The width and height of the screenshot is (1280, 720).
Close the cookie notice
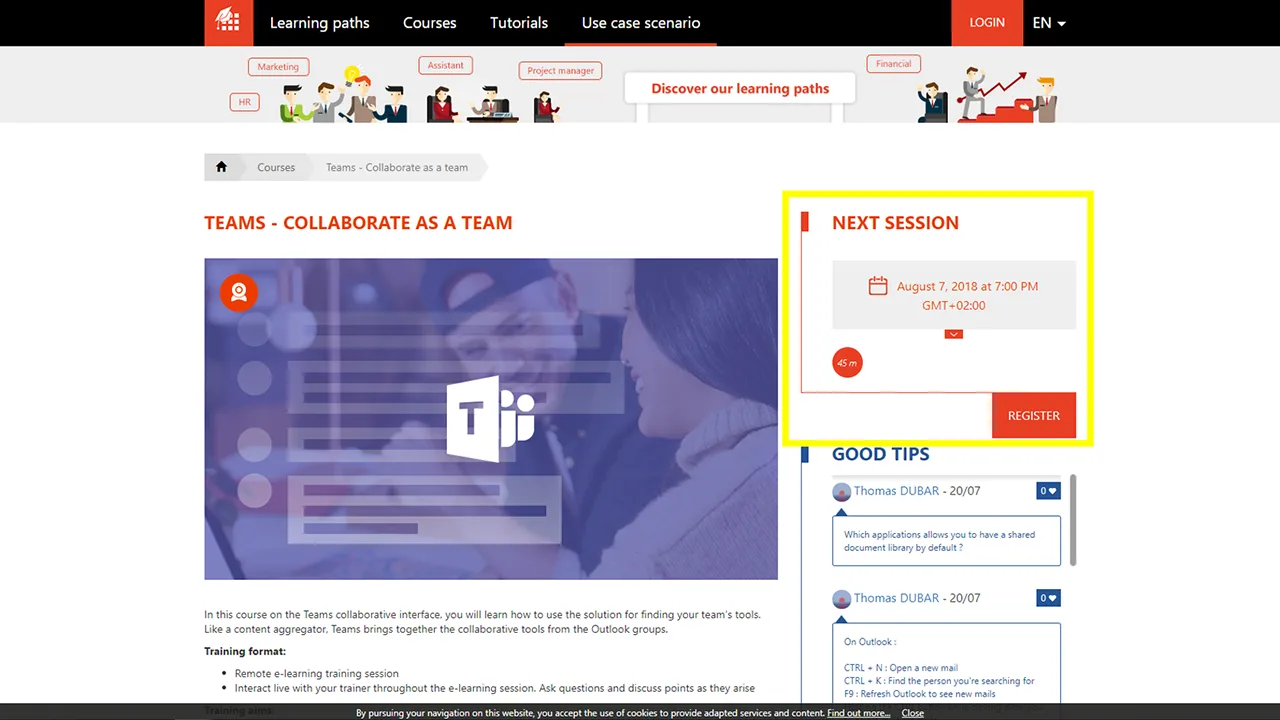[913, 713]
